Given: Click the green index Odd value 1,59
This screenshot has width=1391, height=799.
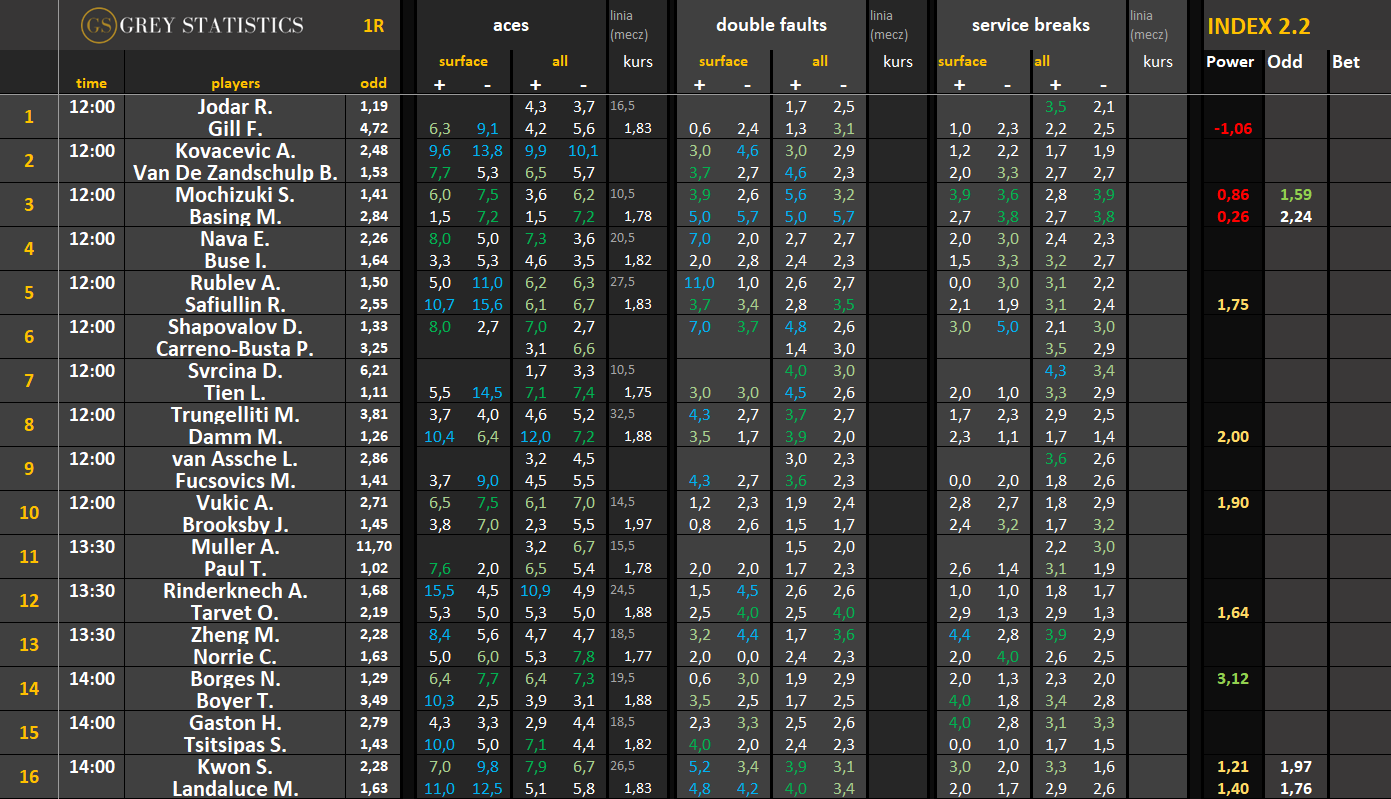Looking at the screenshot, I should coord(1296,194).
